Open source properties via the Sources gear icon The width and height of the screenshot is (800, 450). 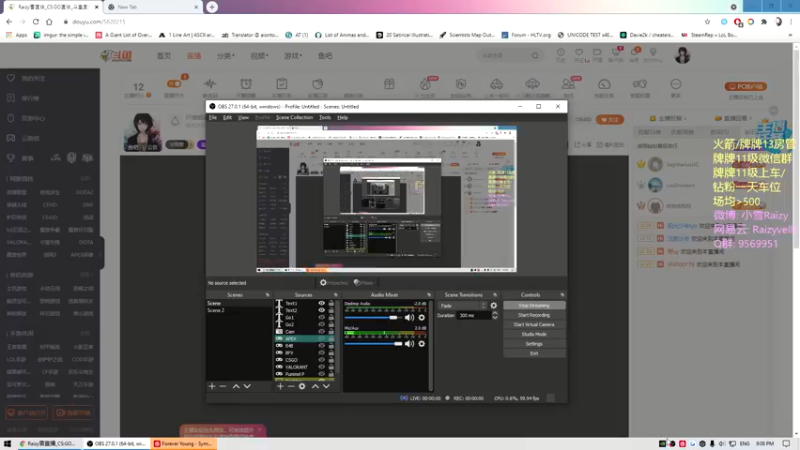302,386
